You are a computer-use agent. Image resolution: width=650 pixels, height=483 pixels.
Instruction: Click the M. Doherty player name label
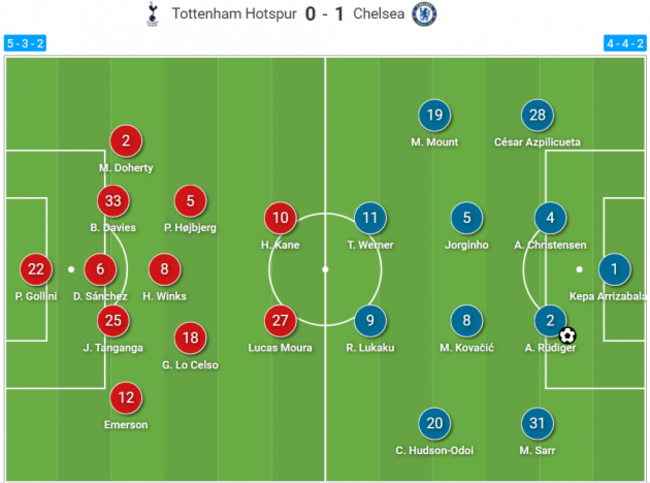126,168
